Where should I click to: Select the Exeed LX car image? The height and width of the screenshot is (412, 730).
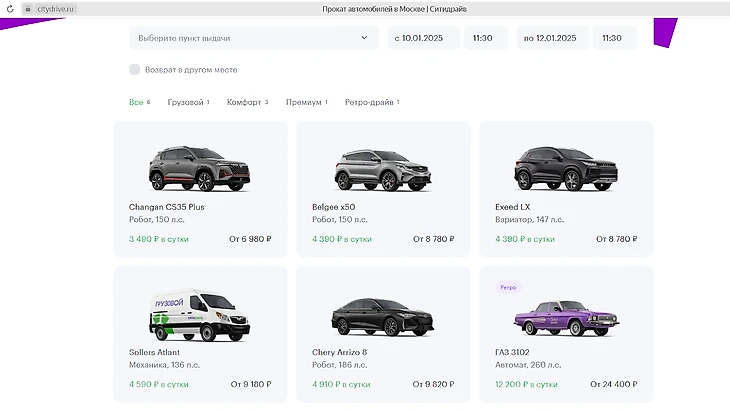[x=565, y=168]
